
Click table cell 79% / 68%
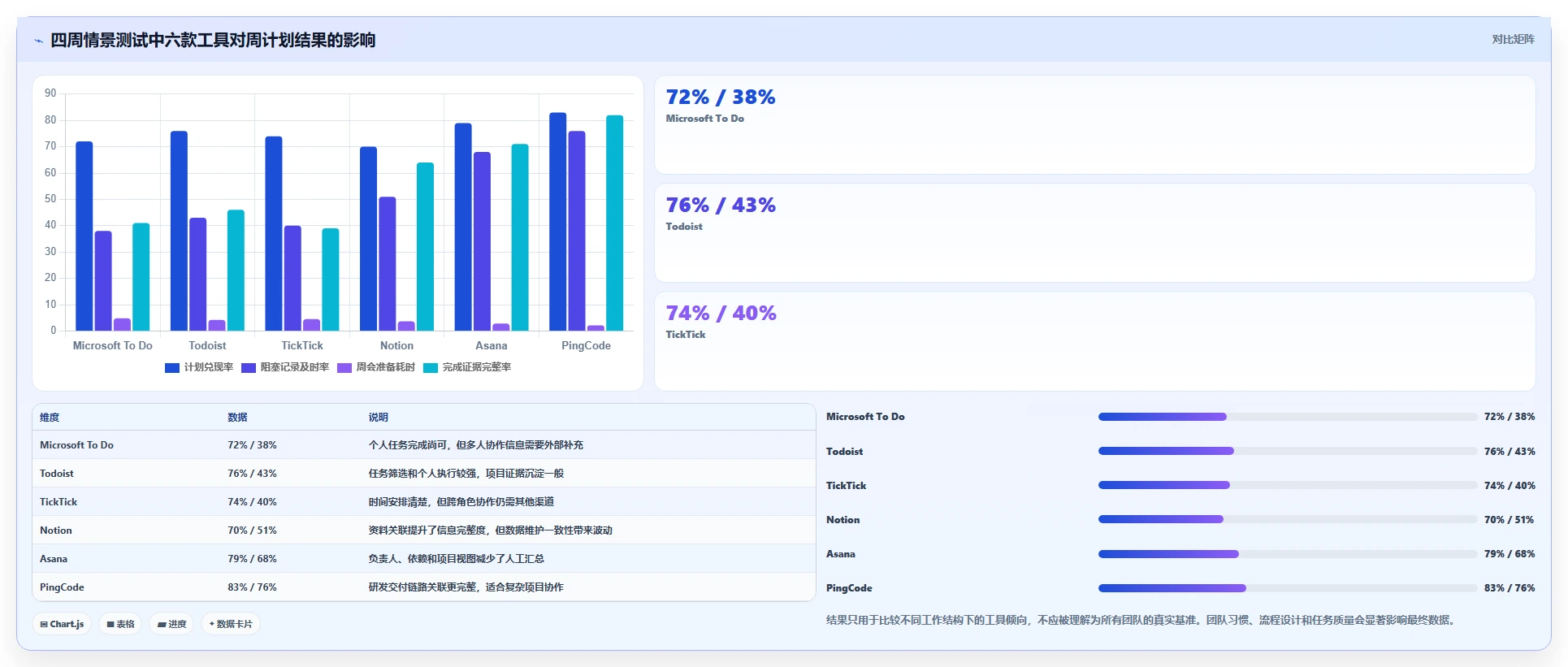pyautogui.click(x=252, y=559)
